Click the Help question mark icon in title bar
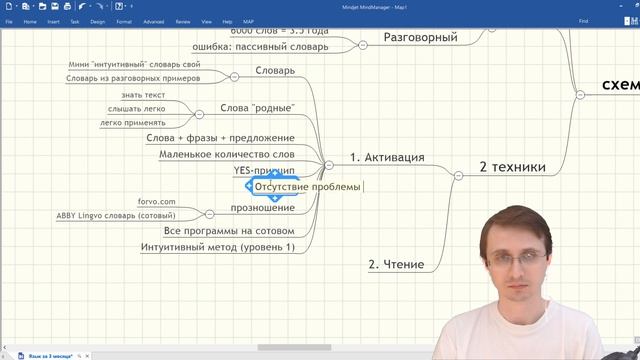 click(x=119, y=6)
